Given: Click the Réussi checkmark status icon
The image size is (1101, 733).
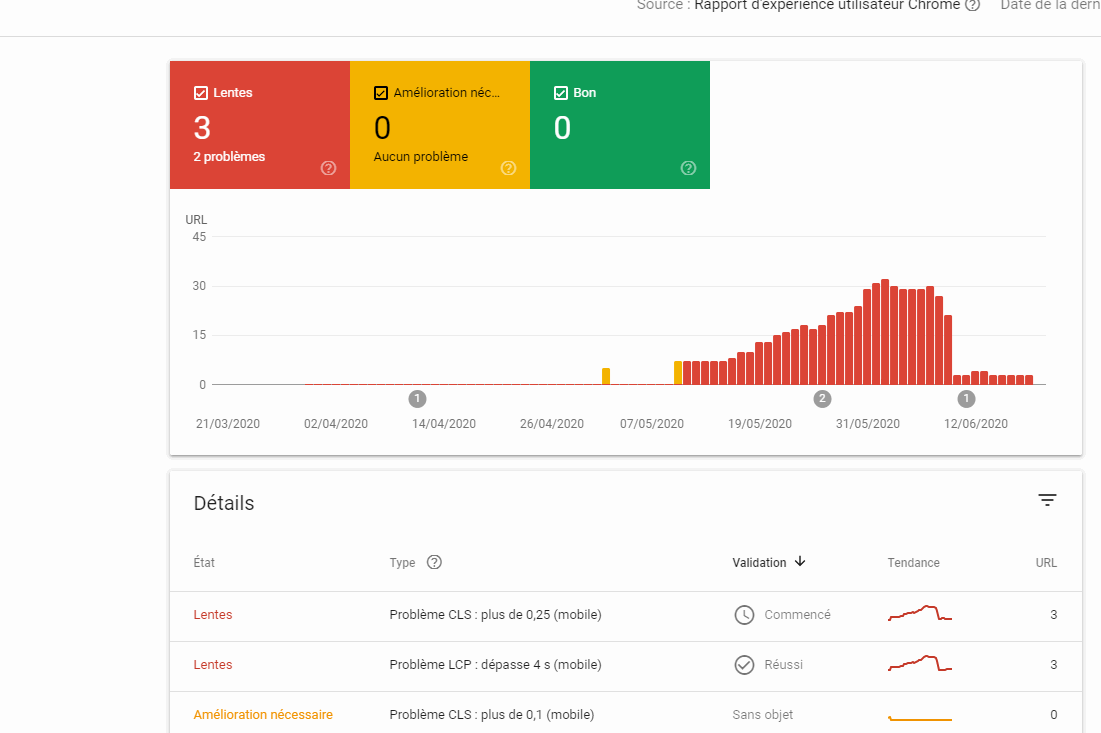Looking at the screenshot, I should 744,664.
